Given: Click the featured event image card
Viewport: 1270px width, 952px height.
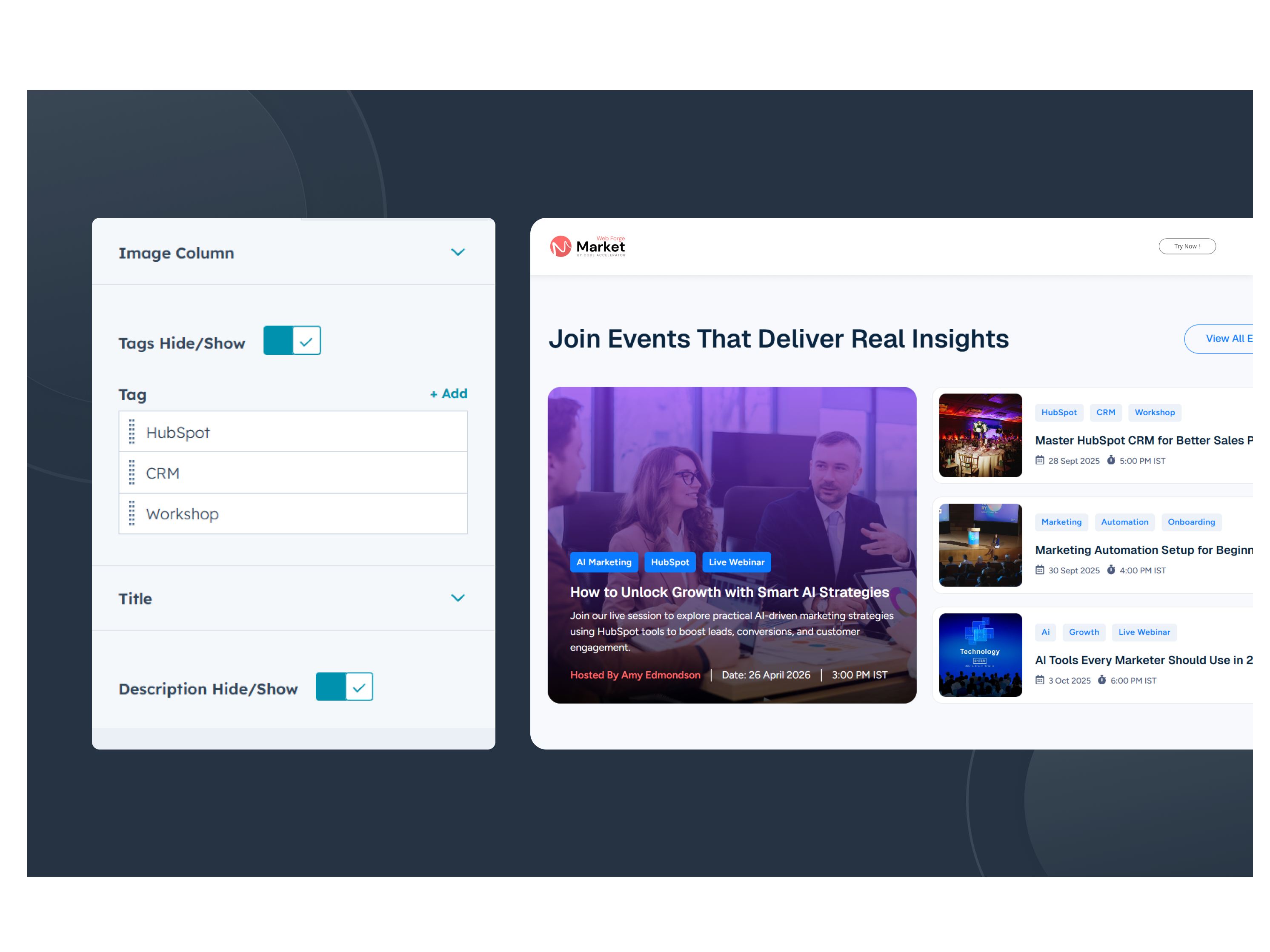Looking at the screenshot, I should coord(732,545).
